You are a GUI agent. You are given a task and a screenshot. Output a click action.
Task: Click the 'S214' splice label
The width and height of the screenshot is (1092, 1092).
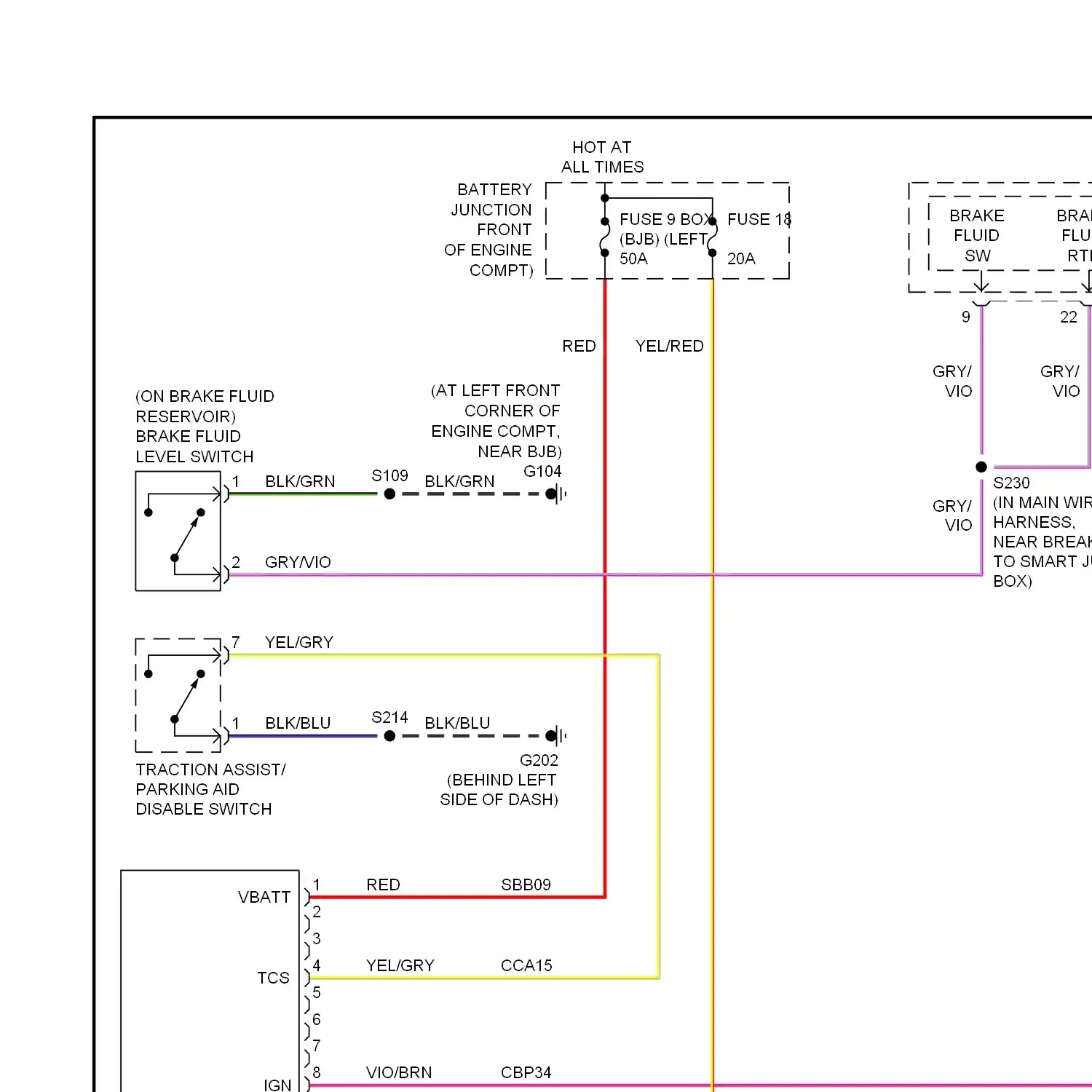pyautogui.click(x=389, y=717)
